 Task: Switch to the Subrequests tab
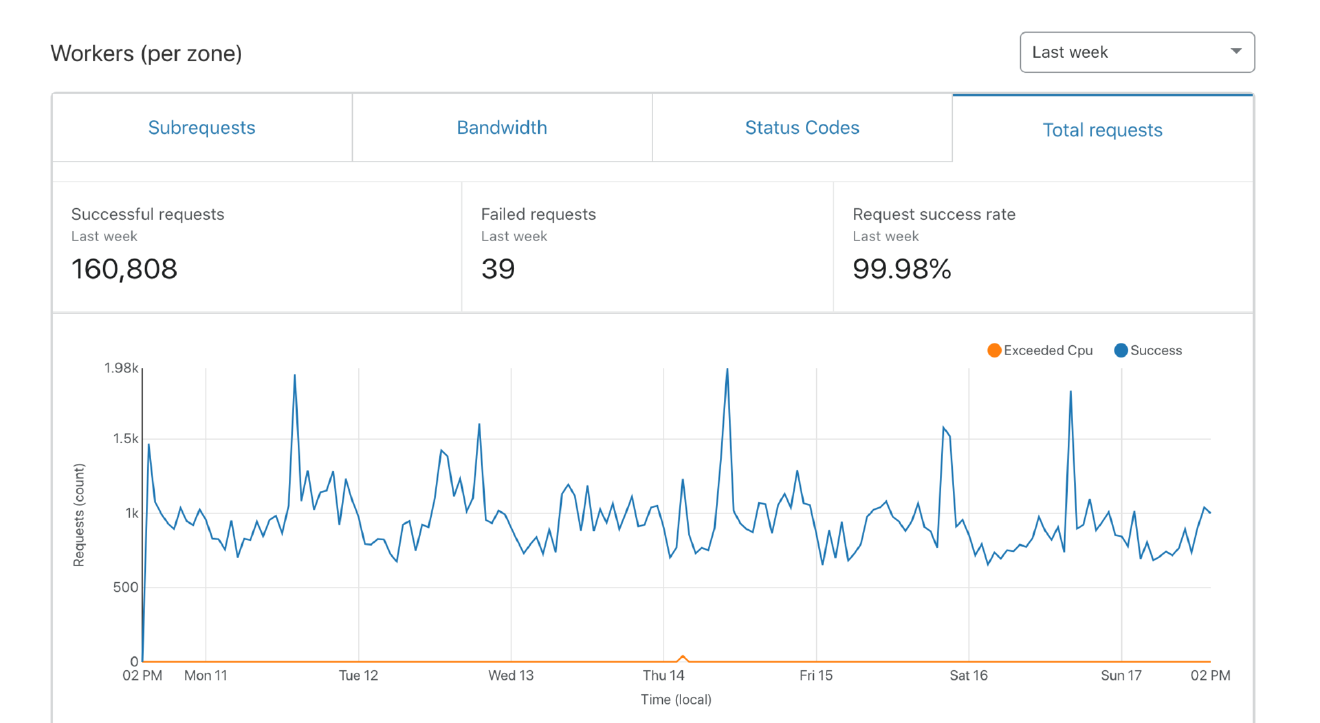click(201, 127)
